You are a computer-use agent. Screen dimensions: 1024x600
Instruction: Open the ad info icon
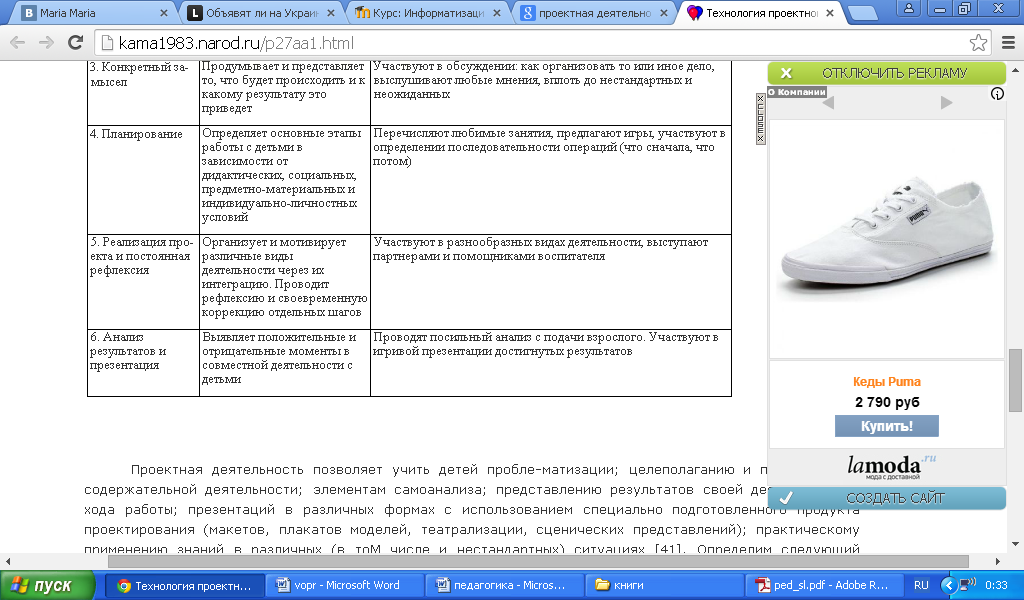click(997, 94)
